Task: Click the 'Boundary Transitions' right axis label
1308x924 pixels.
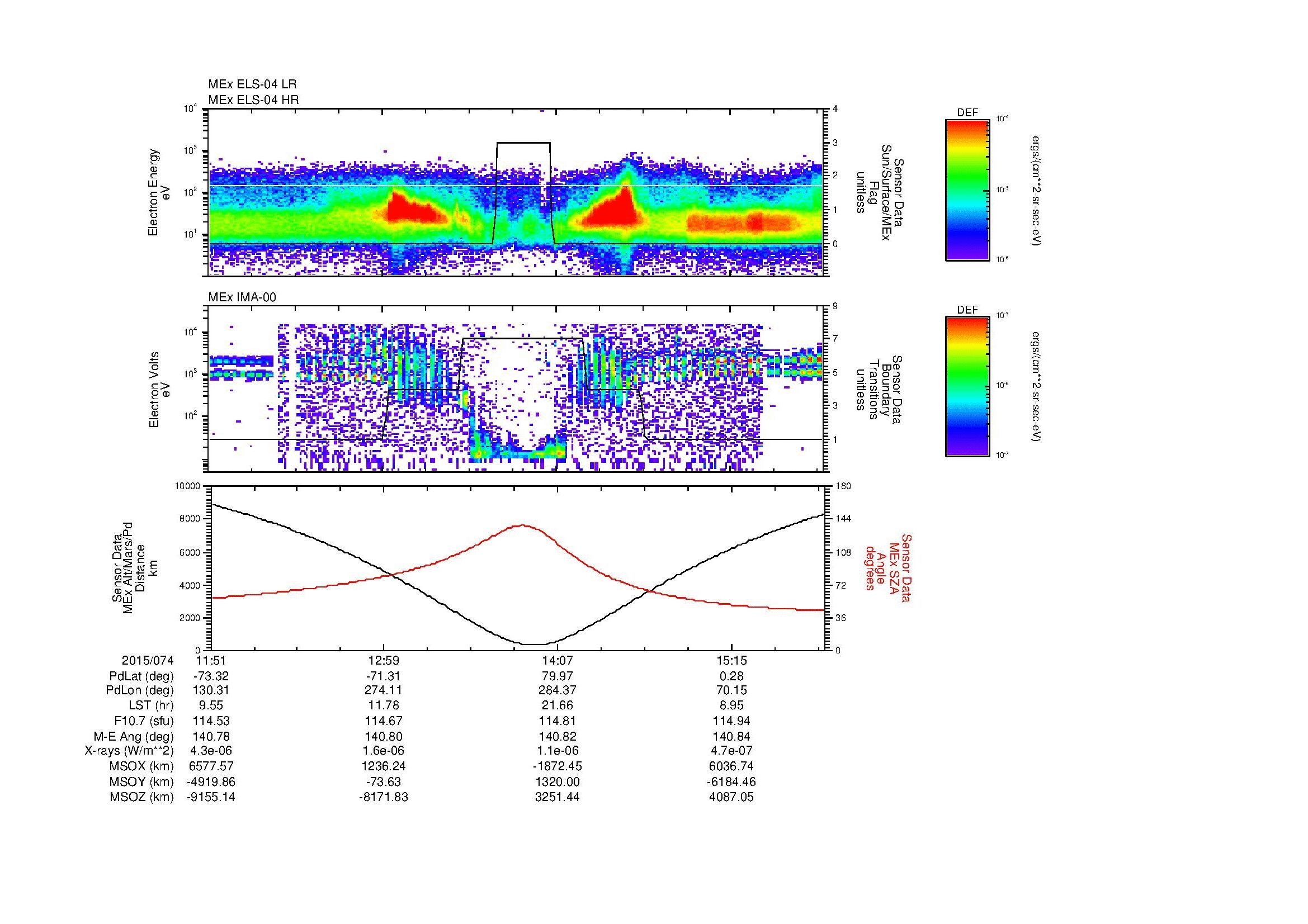Action: pos(881,390)
